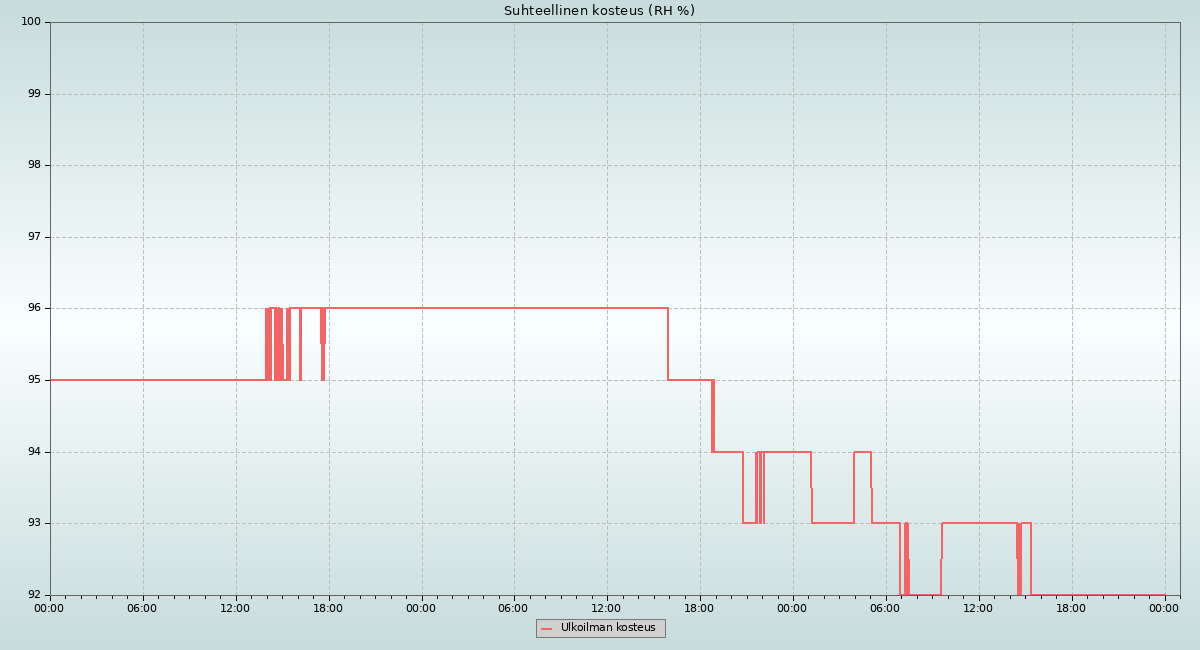Click the 92 label at the y-axis bottom
This screenshot has width=1200, height=650.
tap(34, 595)
